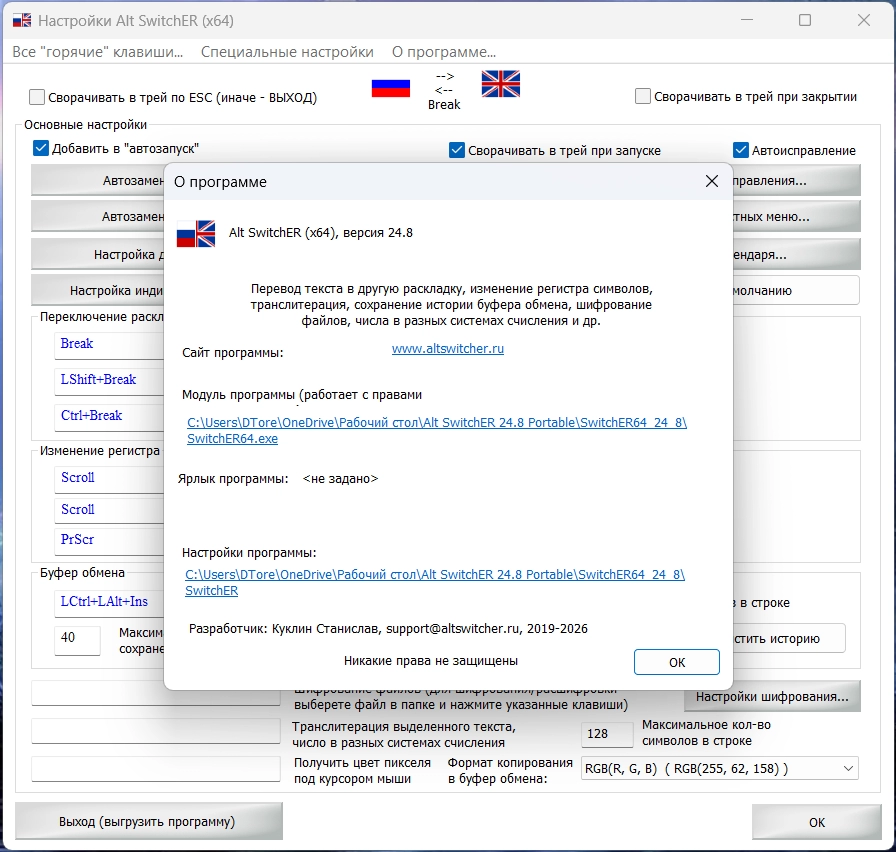Toggle "Сворачивать в трей по ESC" checkbox
This screenshot has width=896, height=852.
tap(37, 97)
